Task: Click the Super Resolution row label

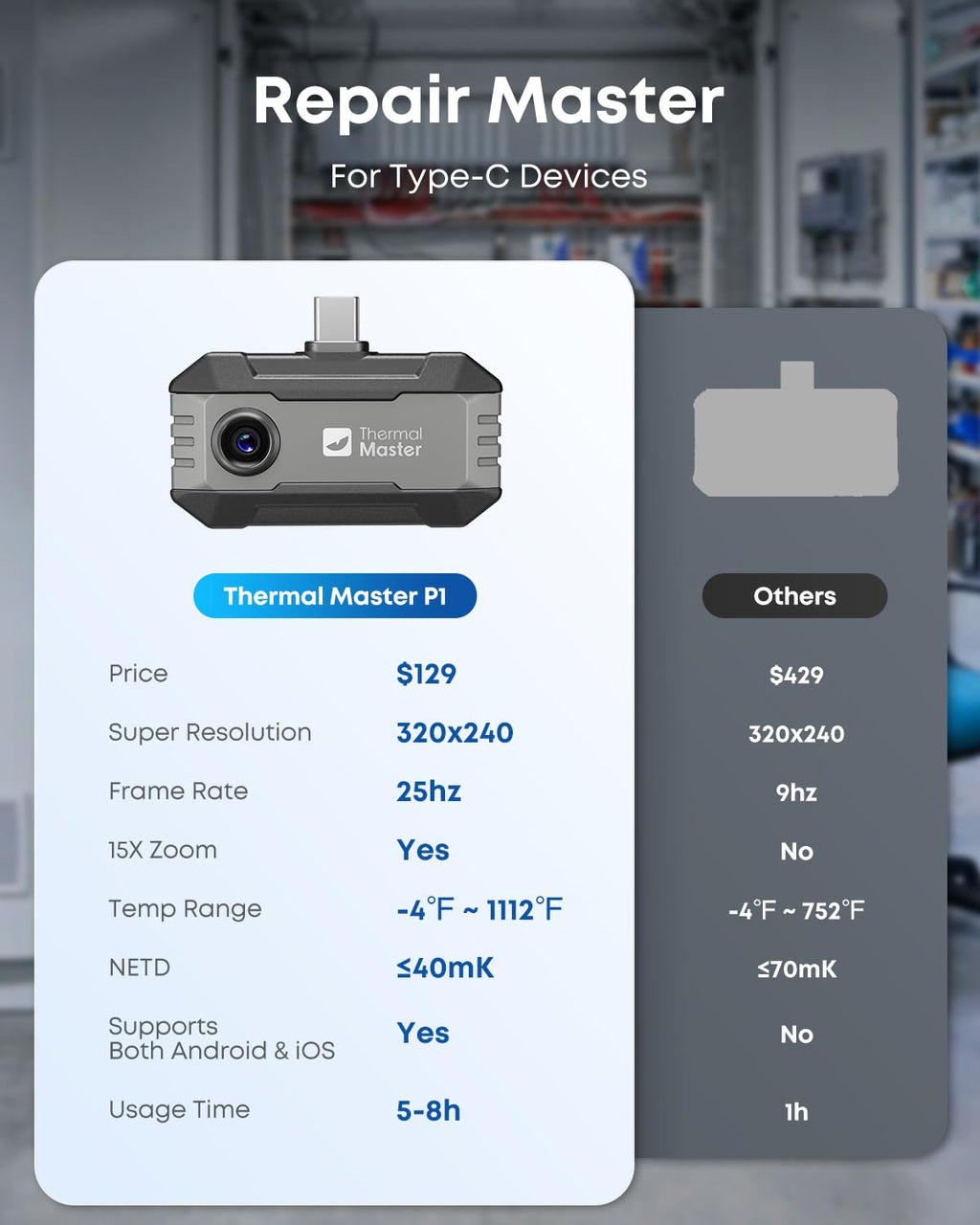Action: tap(210, 732)
